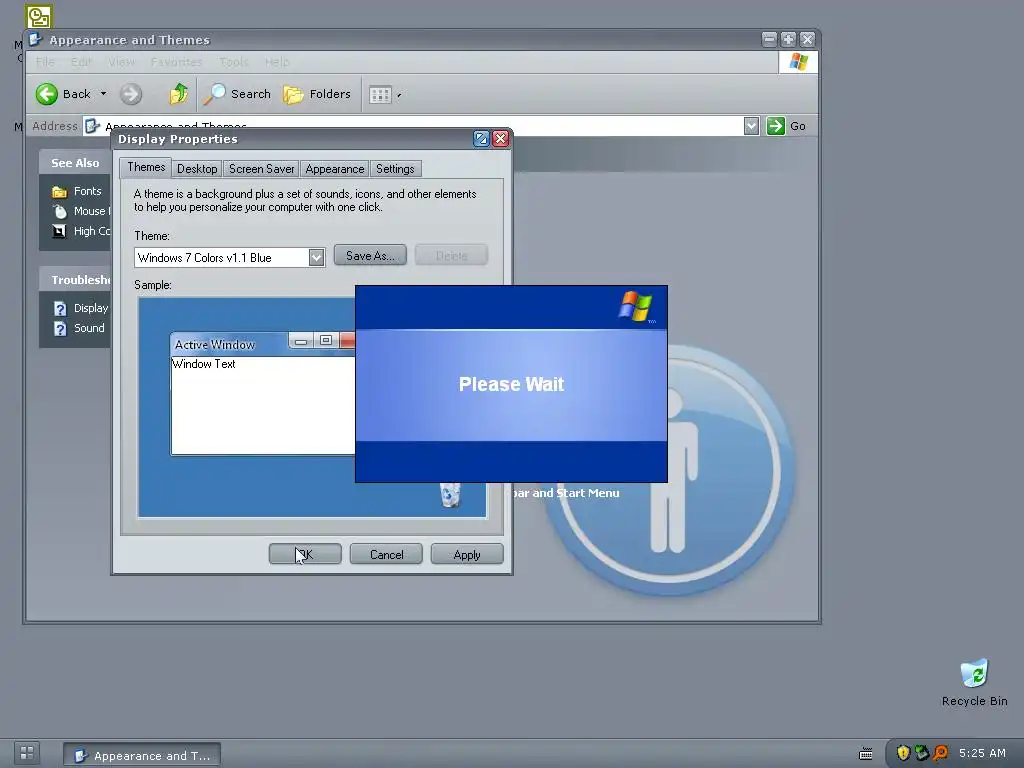
Task: Open the Back history dropdown arrow
Action: pyautogui.click(x=103, y=94)
